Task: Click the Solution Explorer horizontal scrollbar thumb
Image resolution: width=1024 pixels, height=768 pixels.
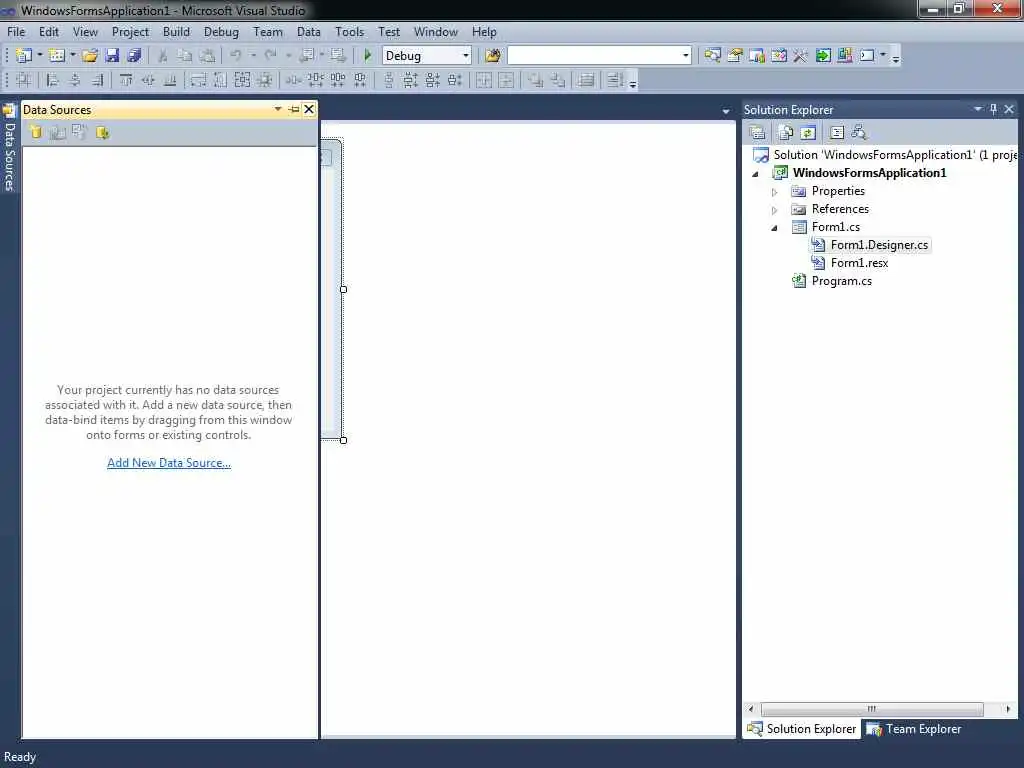Action: pyautogui.click(x=872, y=709)
